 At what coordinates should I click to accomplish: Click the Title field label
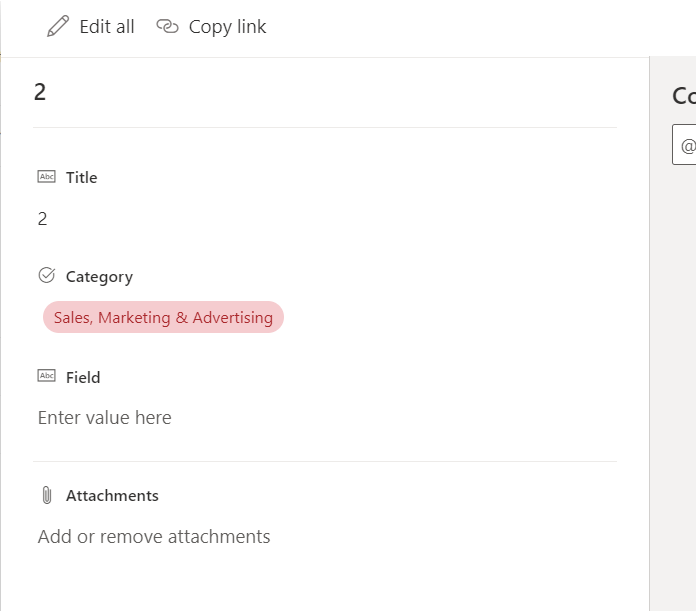pyautogui.click(x=81, y=177)
